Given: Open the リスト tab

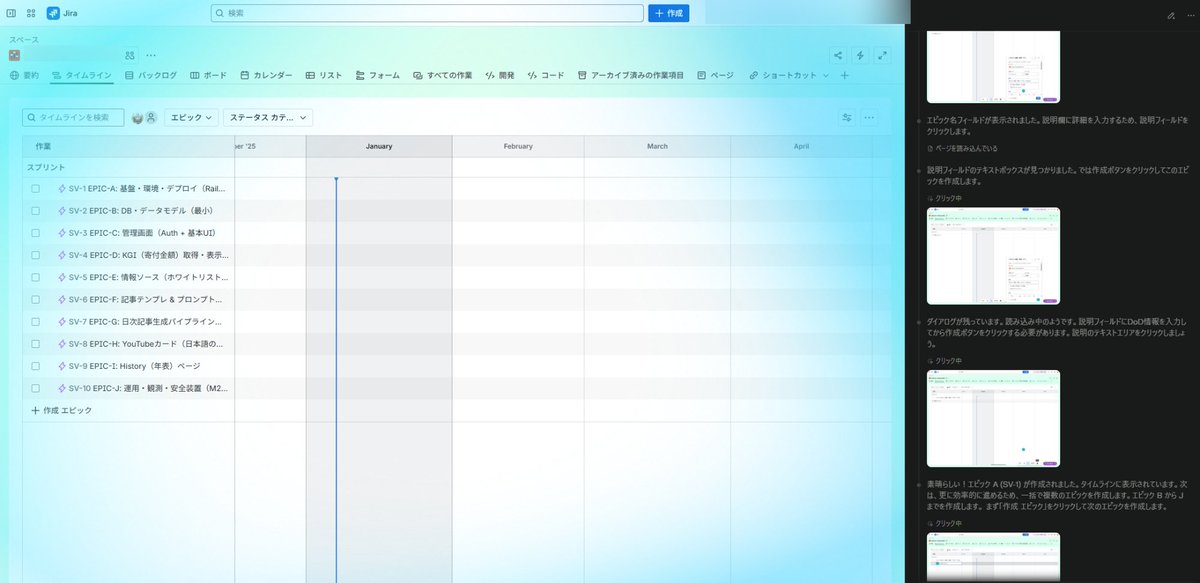Looking at the screenshot, I should pyautogui.click(x=324, y=75).
